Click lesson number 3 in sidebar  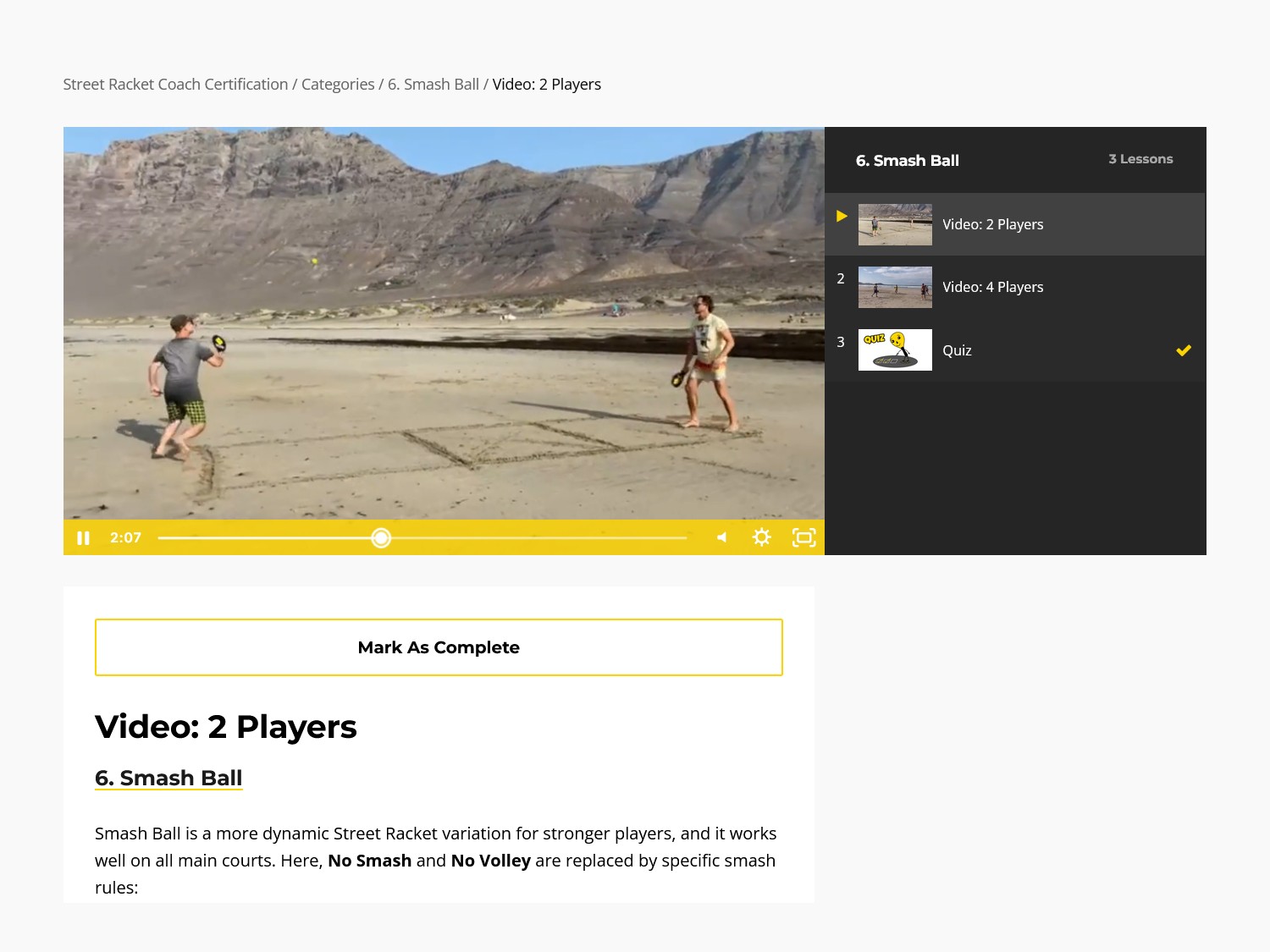[841, 342]
